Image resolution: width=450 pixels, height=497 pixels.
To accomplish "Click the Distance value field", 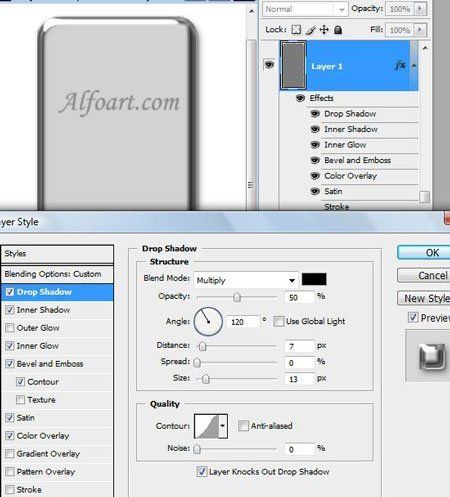I will point(299,347).
